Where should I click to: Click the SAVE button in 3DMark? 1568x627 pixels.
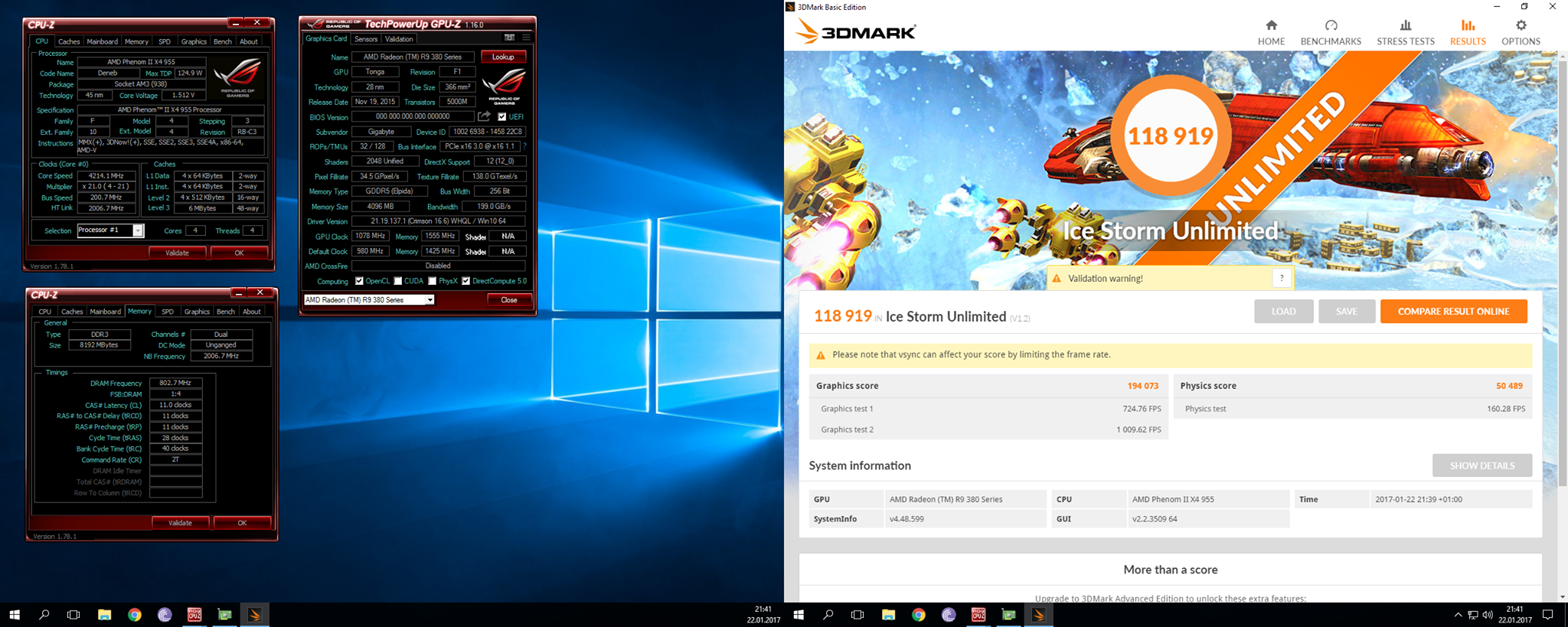point(1346,312)
